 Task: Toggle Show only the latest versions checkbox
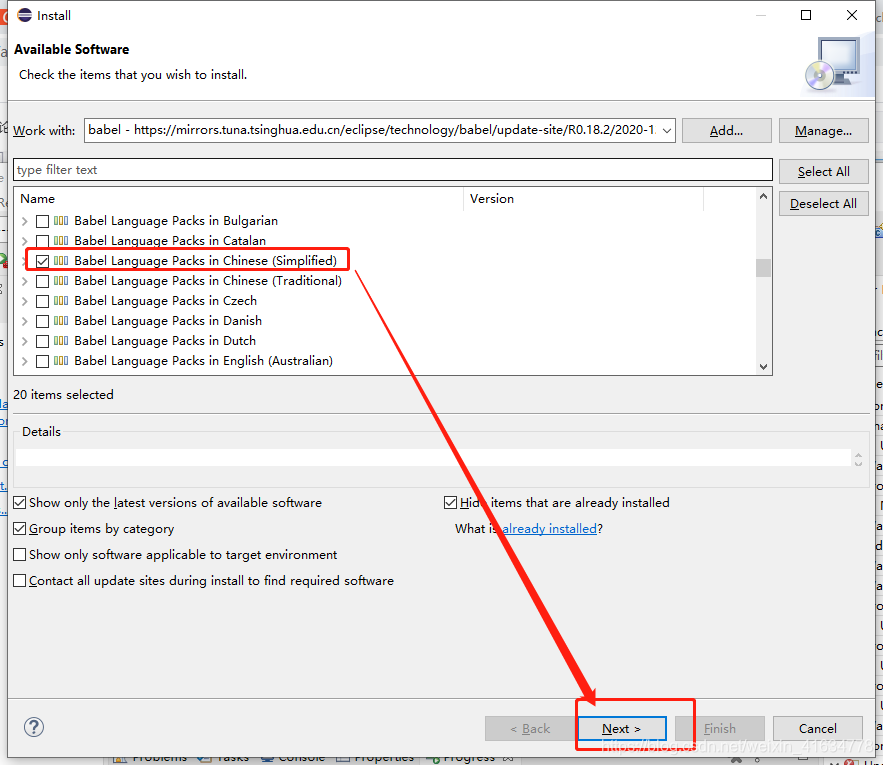tap(20, 502)
